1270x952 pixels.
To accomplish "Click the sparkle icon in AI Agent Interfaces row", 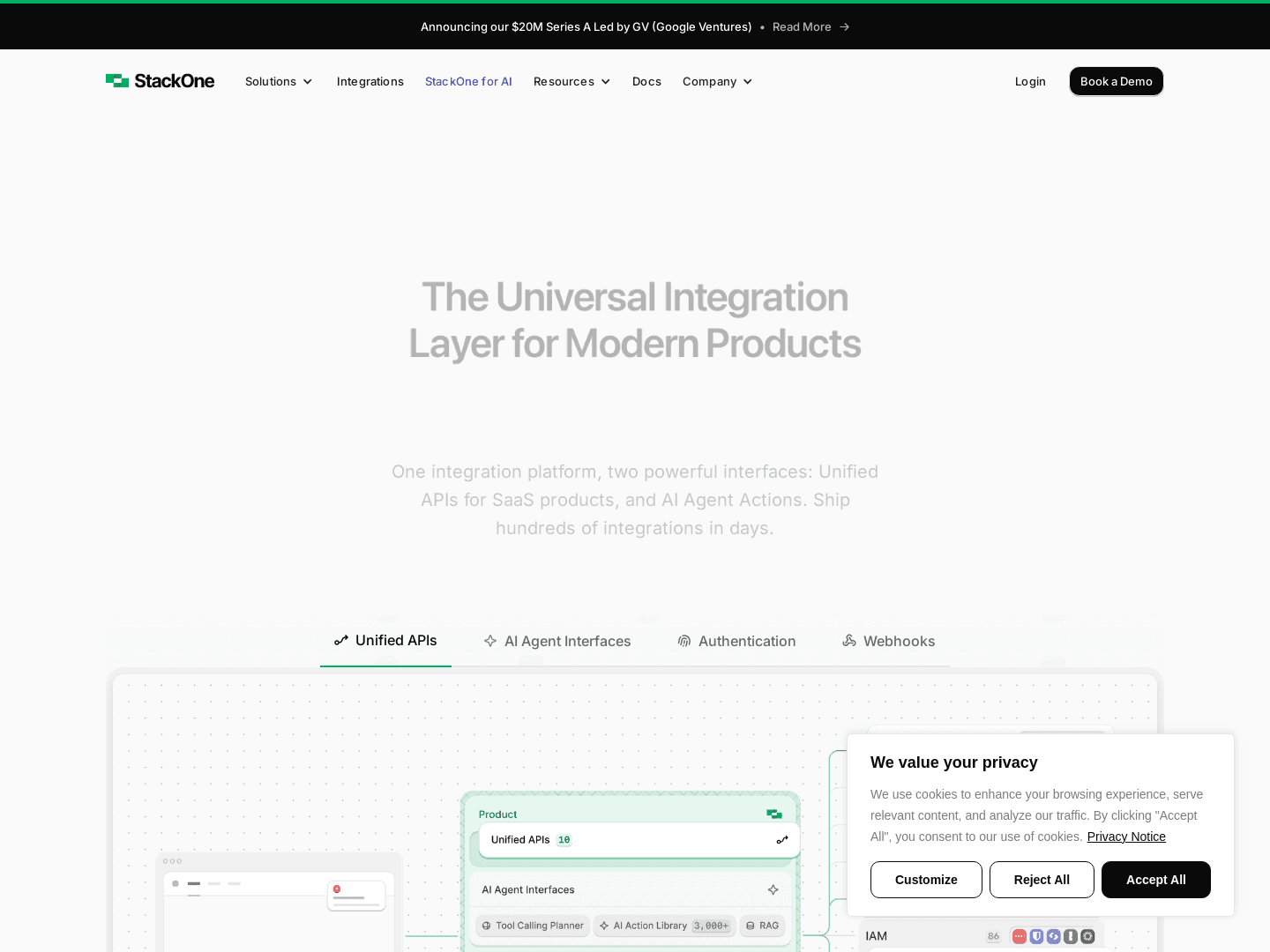I will pyautogui.click(x=773, y=890).
